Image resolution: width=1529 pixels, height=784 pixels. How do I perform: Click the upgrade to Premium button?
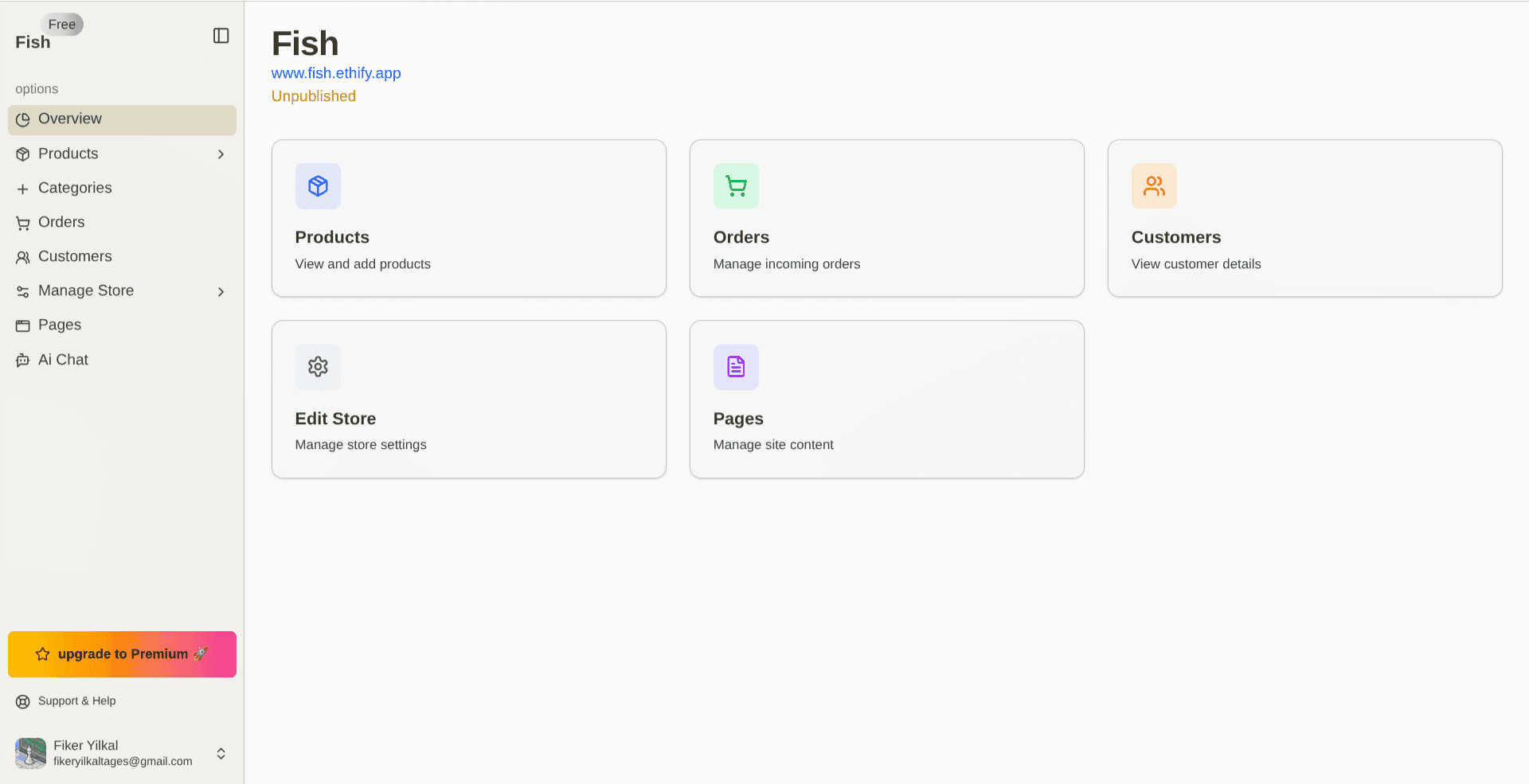(121, 653)
